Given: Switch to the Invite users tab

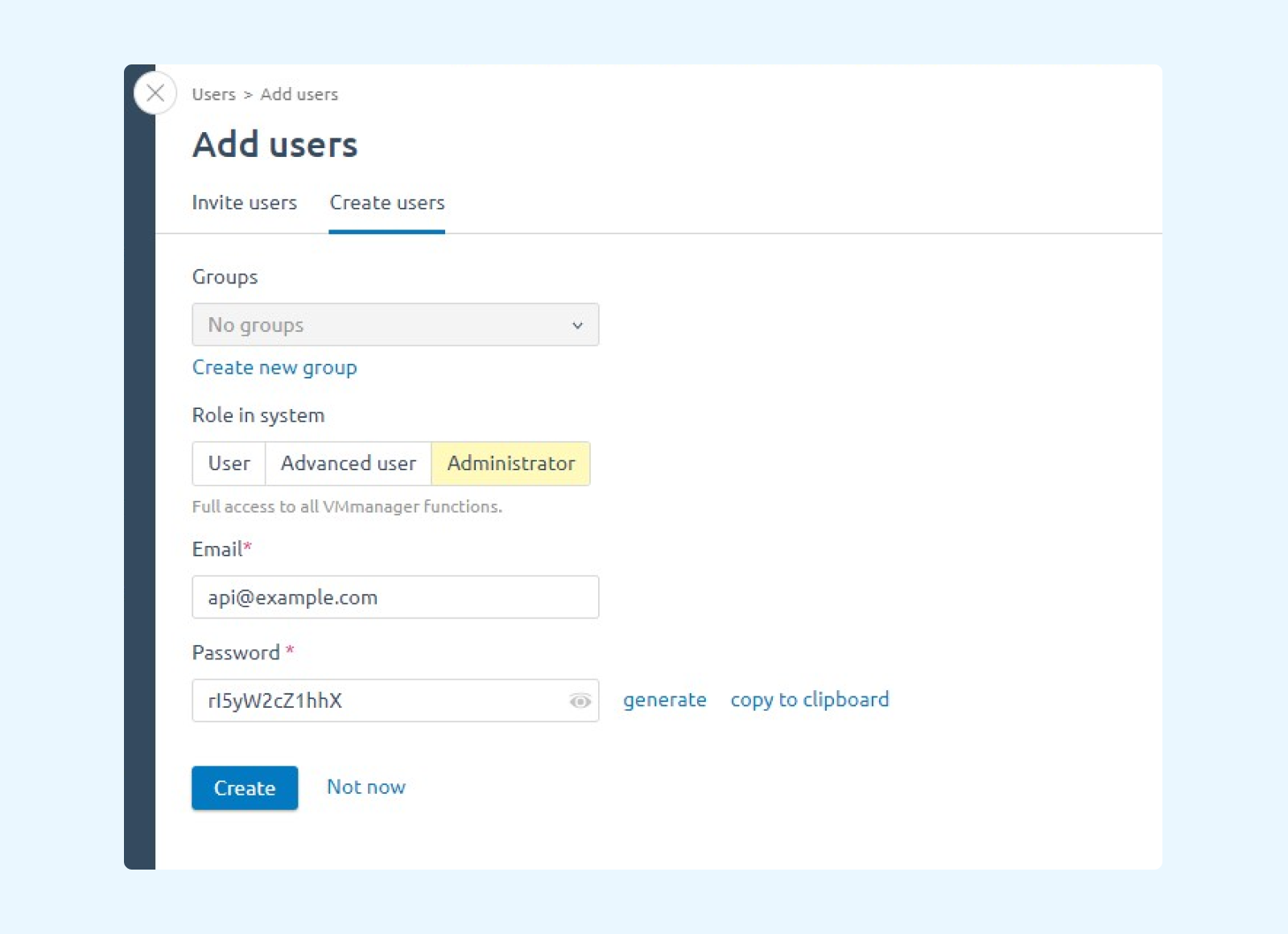Looking at the screenshot, I should [x=244, y=203].
